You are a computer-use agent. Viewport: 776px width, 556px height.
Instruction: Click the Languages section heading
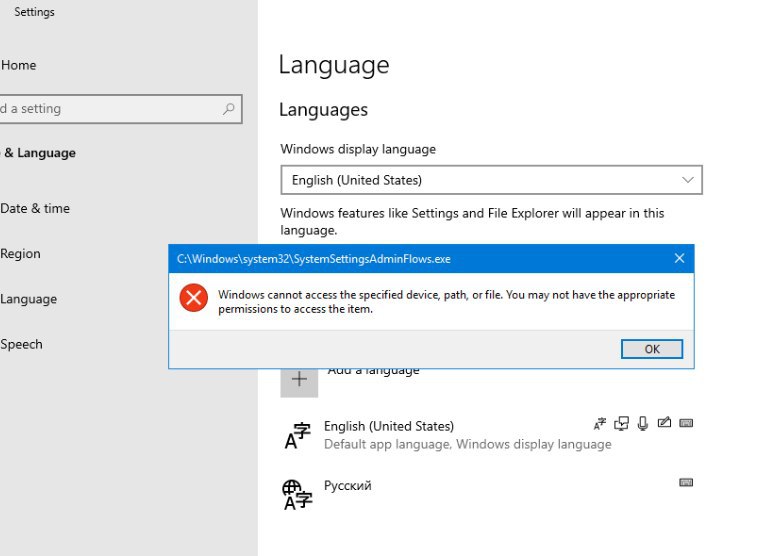pyautogui.click(x=323, y=109)
